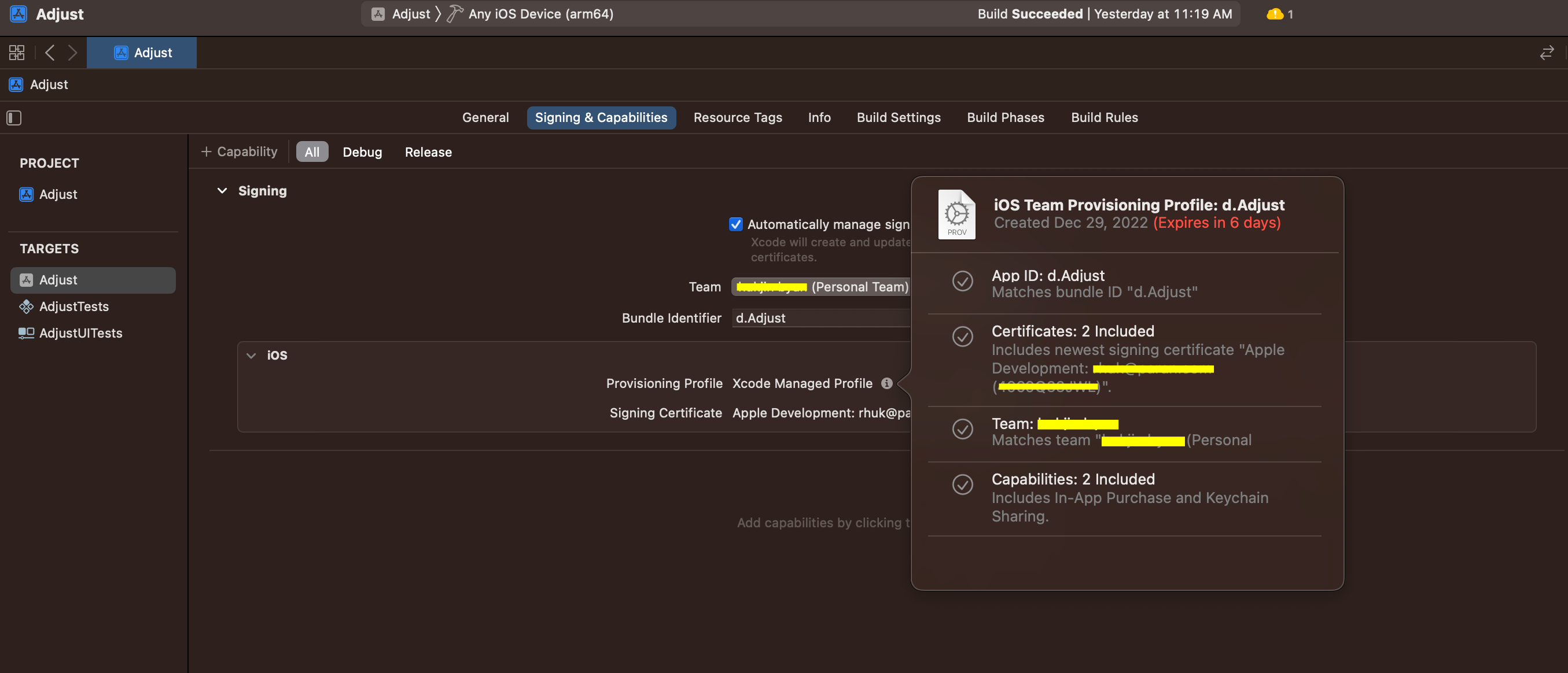1568x673 pixels.
Task: Select the Debug configuration filter
Action: point(362,151)
